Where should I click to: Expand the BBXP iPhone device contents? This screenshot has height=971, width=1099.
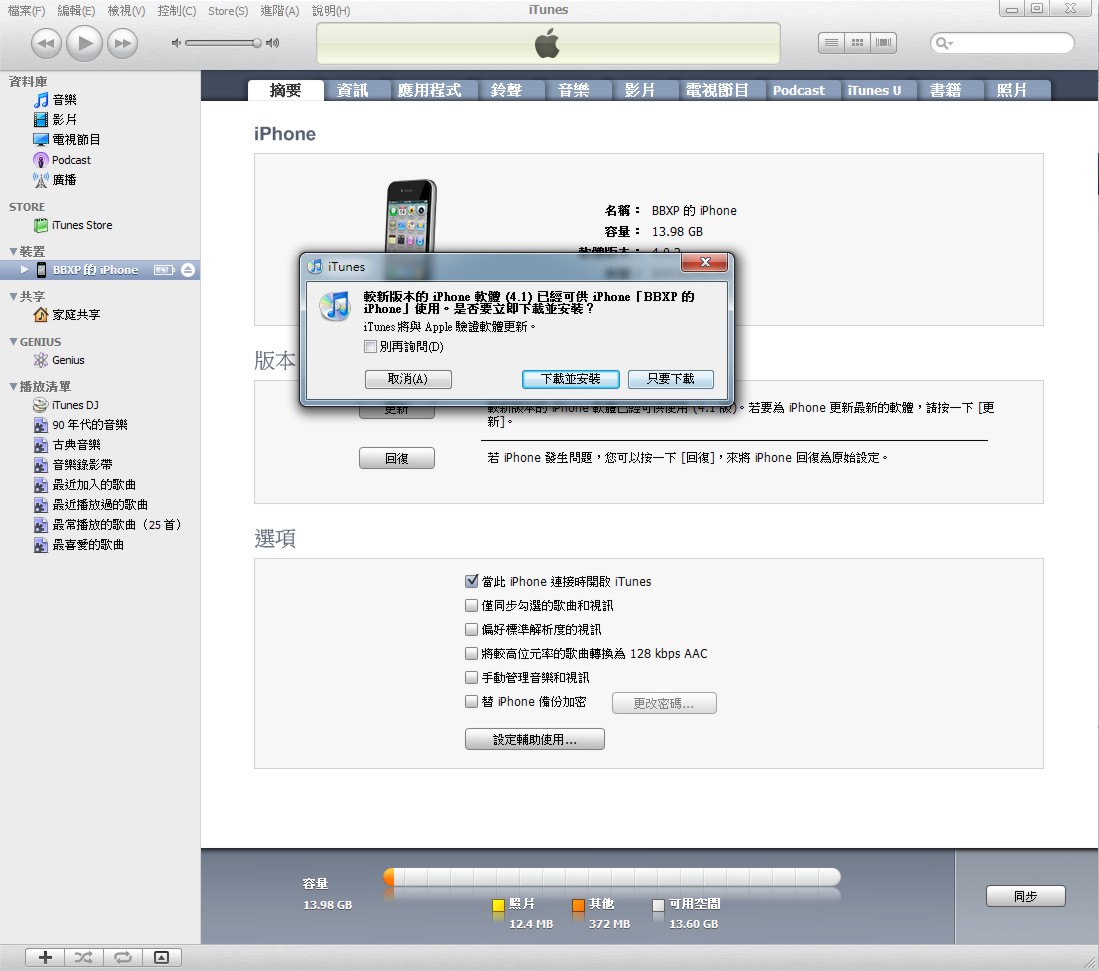click(x=25, y=270)
